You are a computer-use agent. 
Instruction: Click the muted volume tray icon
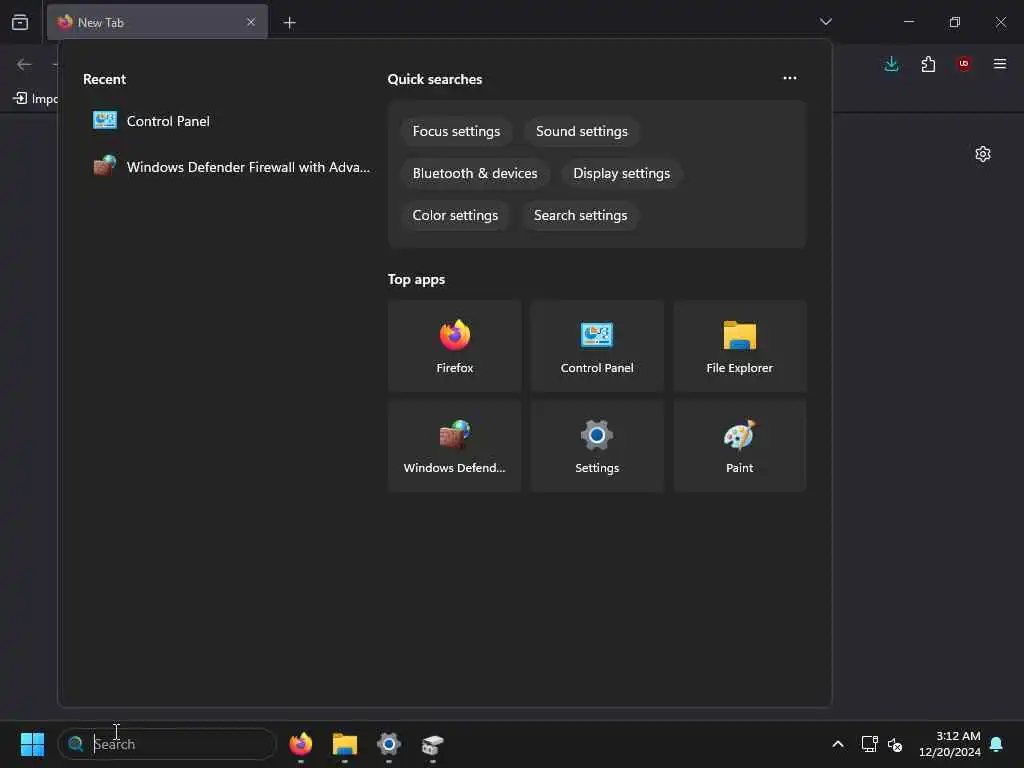pyautogui.click(x=895, y=744)
